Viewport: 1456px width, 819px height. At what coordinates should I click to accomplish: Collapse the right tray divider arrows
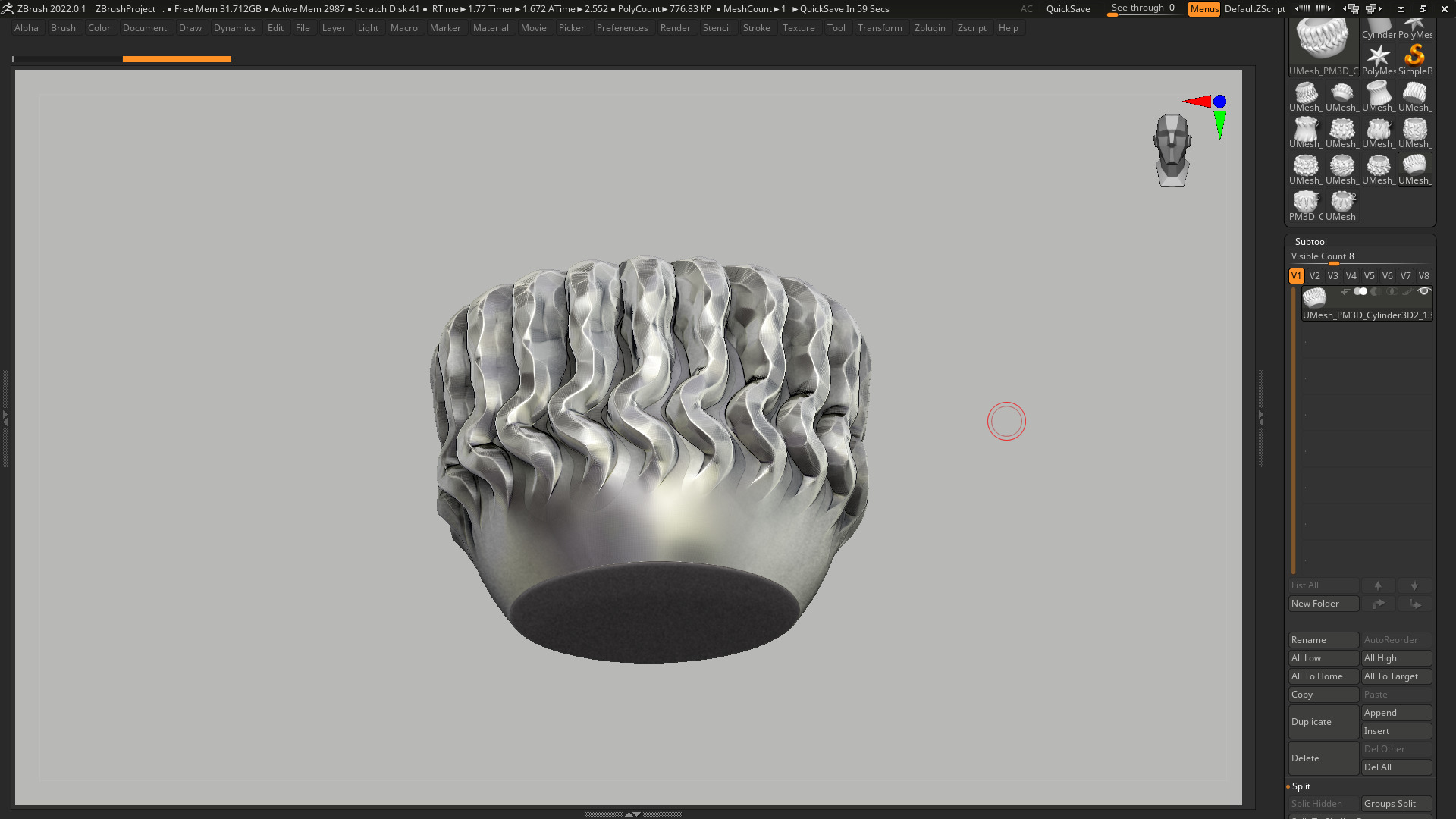1261,418
